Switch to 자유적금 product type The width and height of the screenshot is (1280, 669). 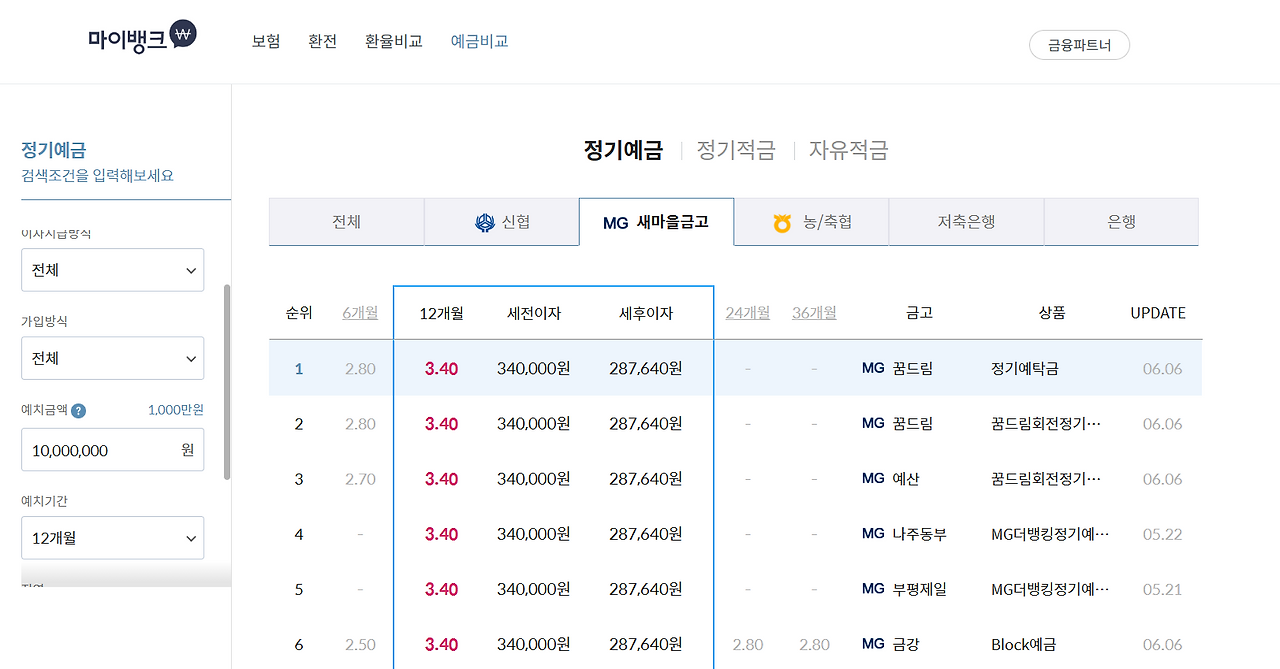[849, 150]
